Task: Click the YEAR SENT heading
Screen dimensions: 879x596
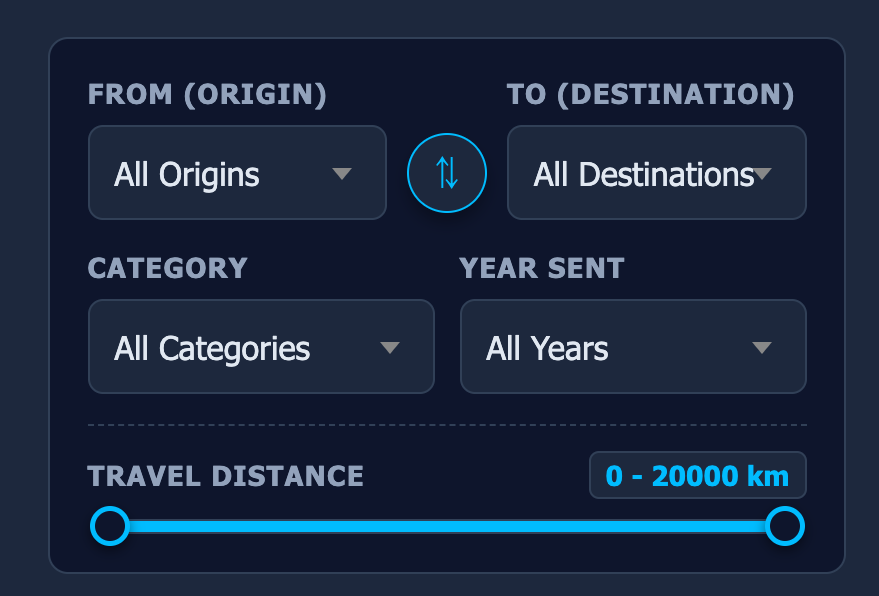Action: point(541,267)
